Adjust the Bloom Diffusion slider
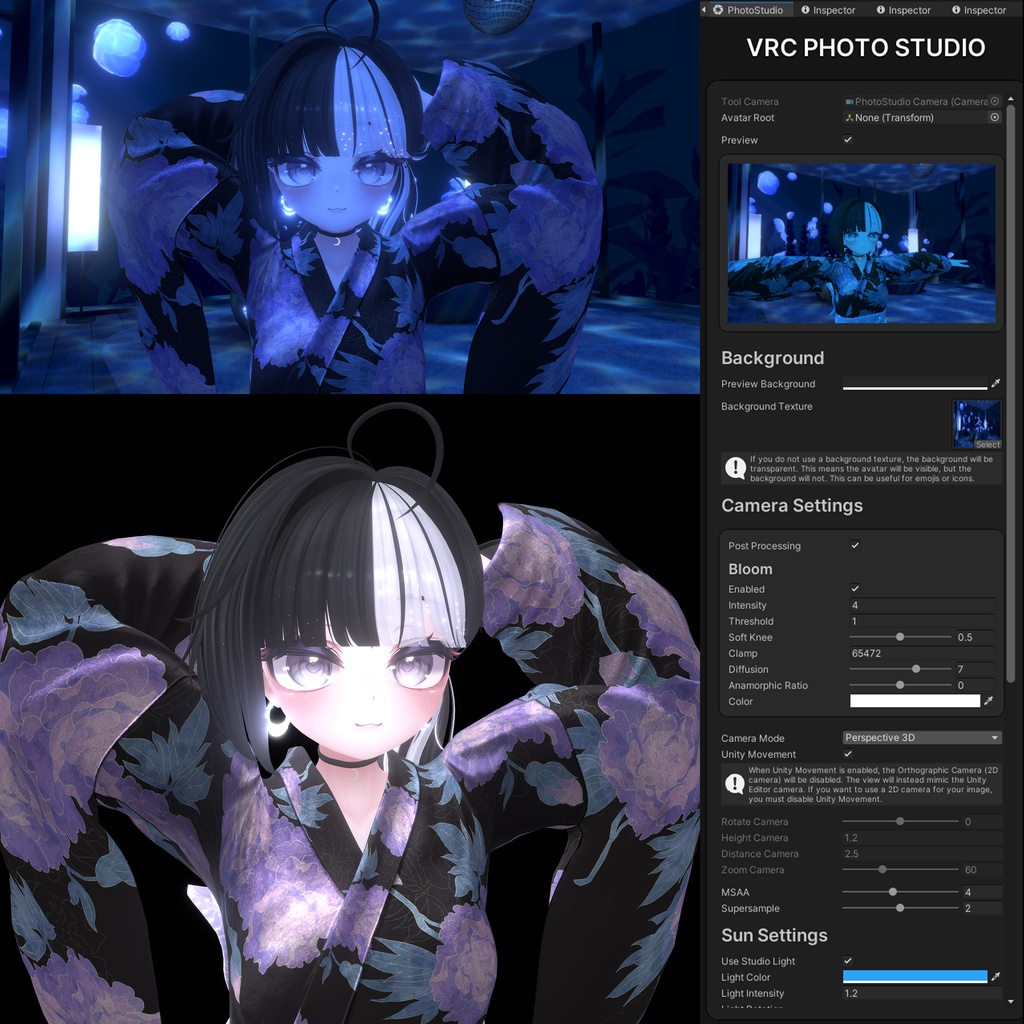 (917, 669)
